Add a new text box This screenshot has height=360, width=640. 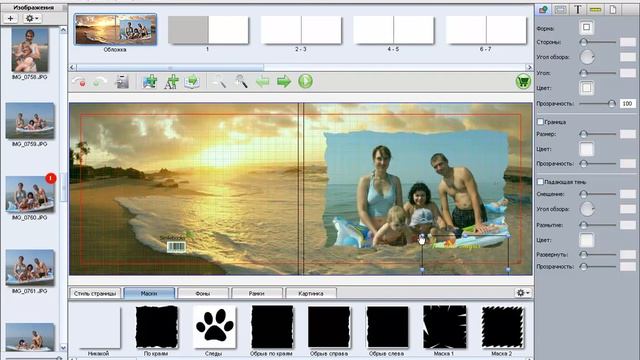pyautogui.click(x=171, y=82)
